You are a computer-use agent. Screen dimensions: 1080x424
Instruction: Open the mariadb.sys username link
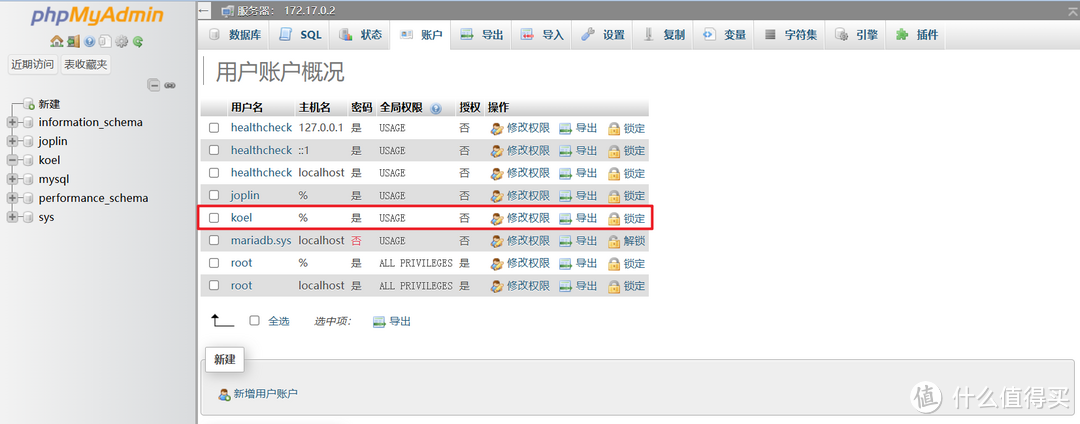coord(261,241)
